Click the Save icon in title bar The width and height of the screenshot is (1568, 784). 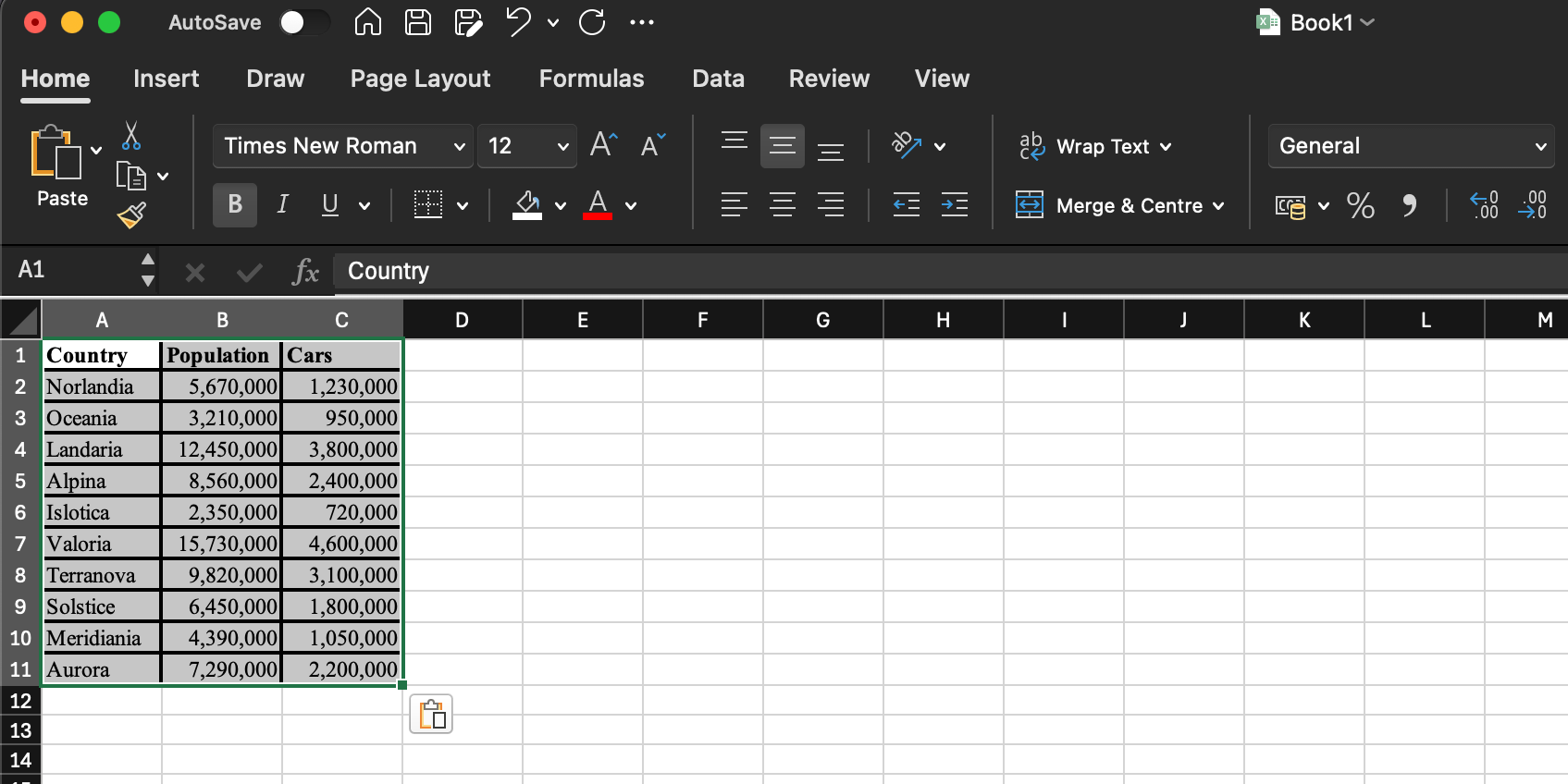(418, 22)
